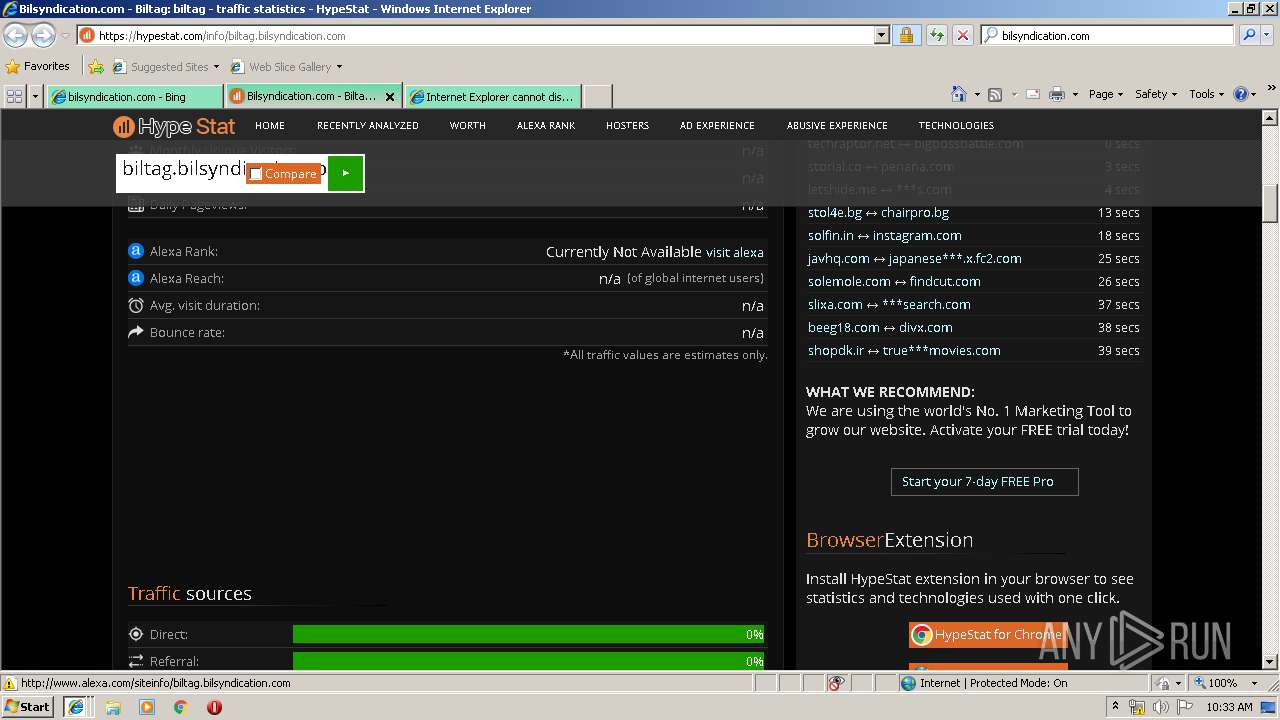Click the green play button beside Compare

(345, 173)
